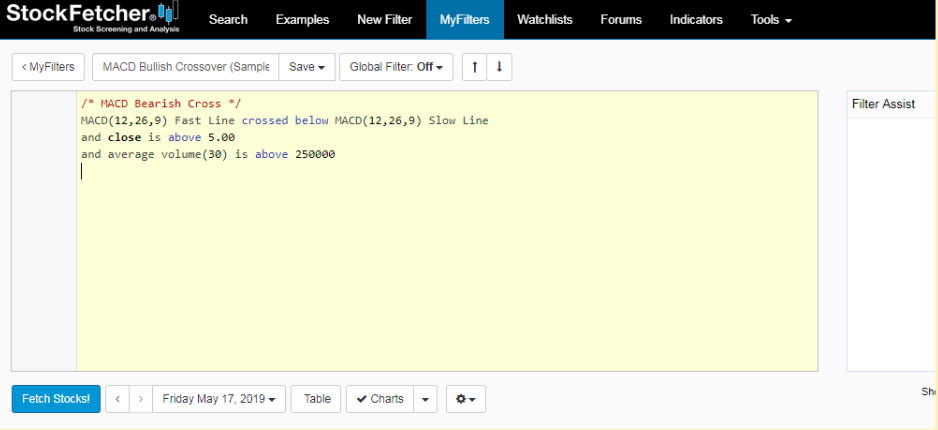Click the 'average volume(30)' line
This screenshot has width=938, height=430.
coord(208,154)
